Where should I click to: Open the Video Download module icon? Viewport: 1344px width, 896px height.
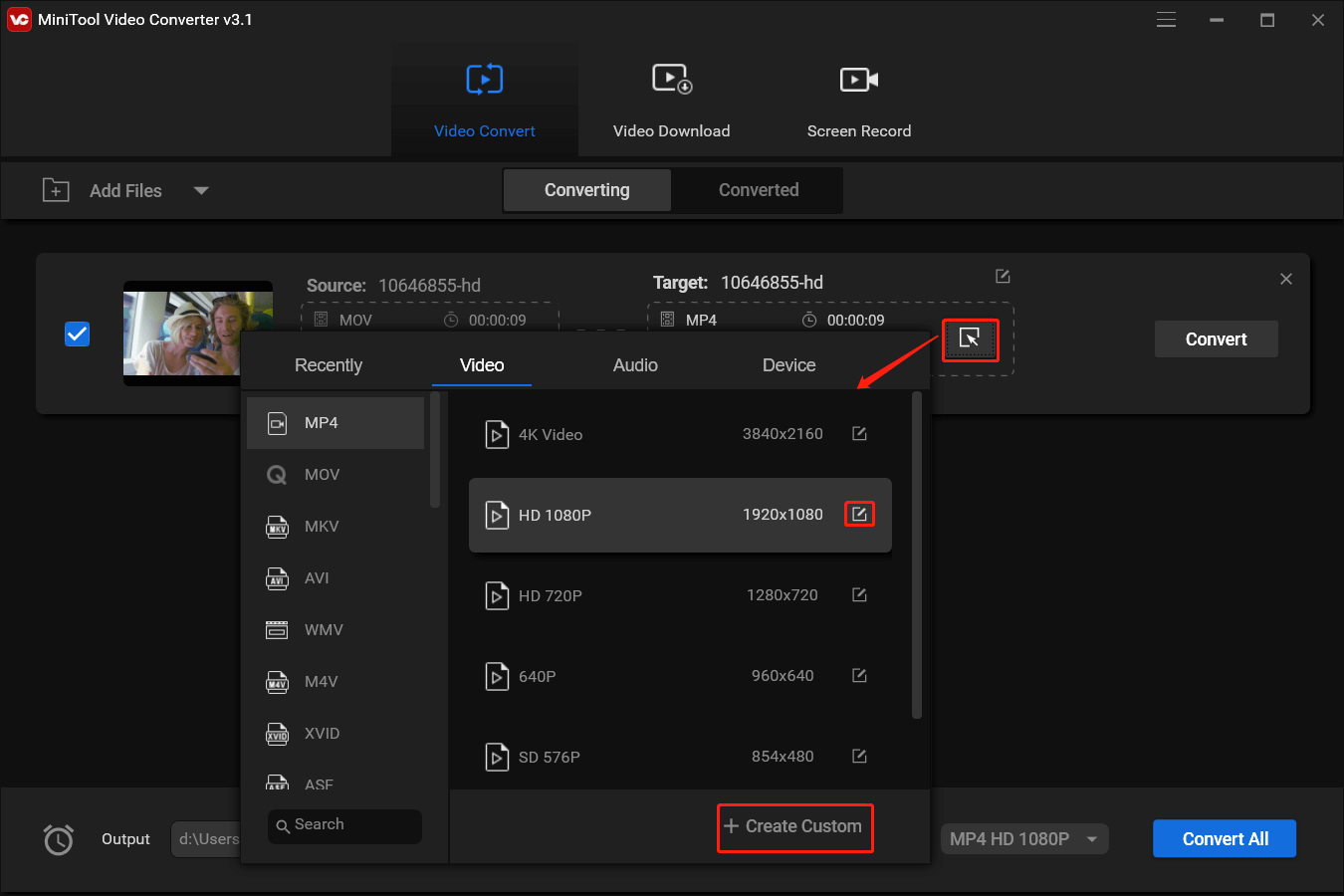(x=672, y=80)
